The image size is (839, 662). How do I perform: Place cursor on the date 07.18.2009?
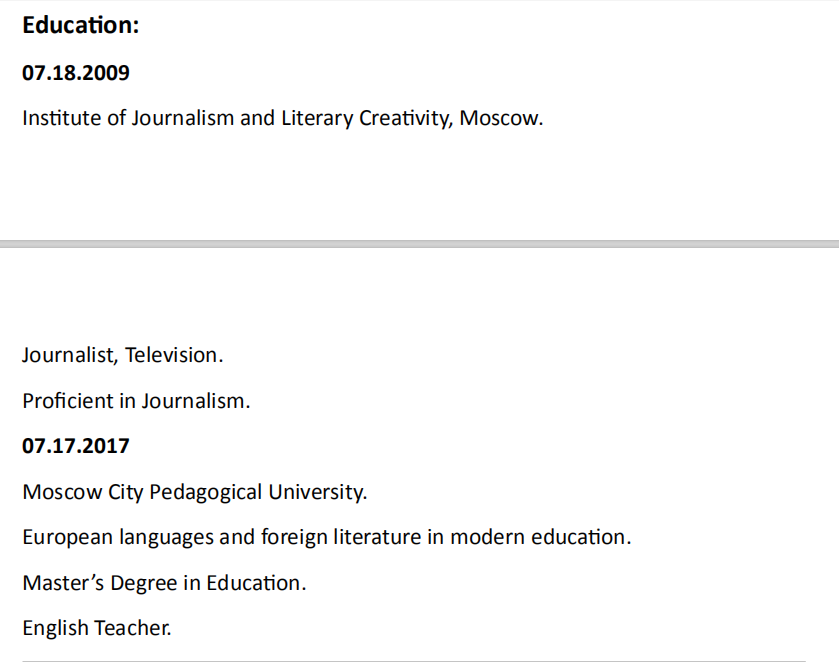tap(76, 73)
